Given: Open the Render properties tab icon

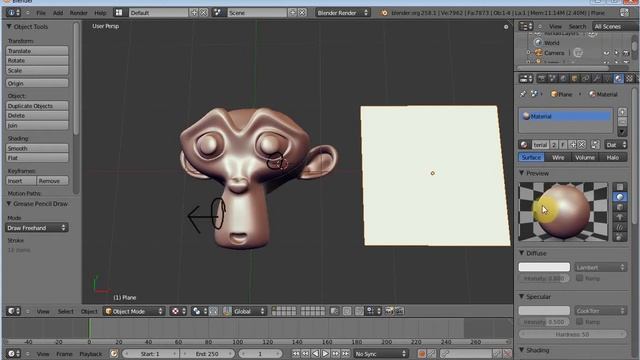Looking at the screenshot, I should [x=542, y=78].
